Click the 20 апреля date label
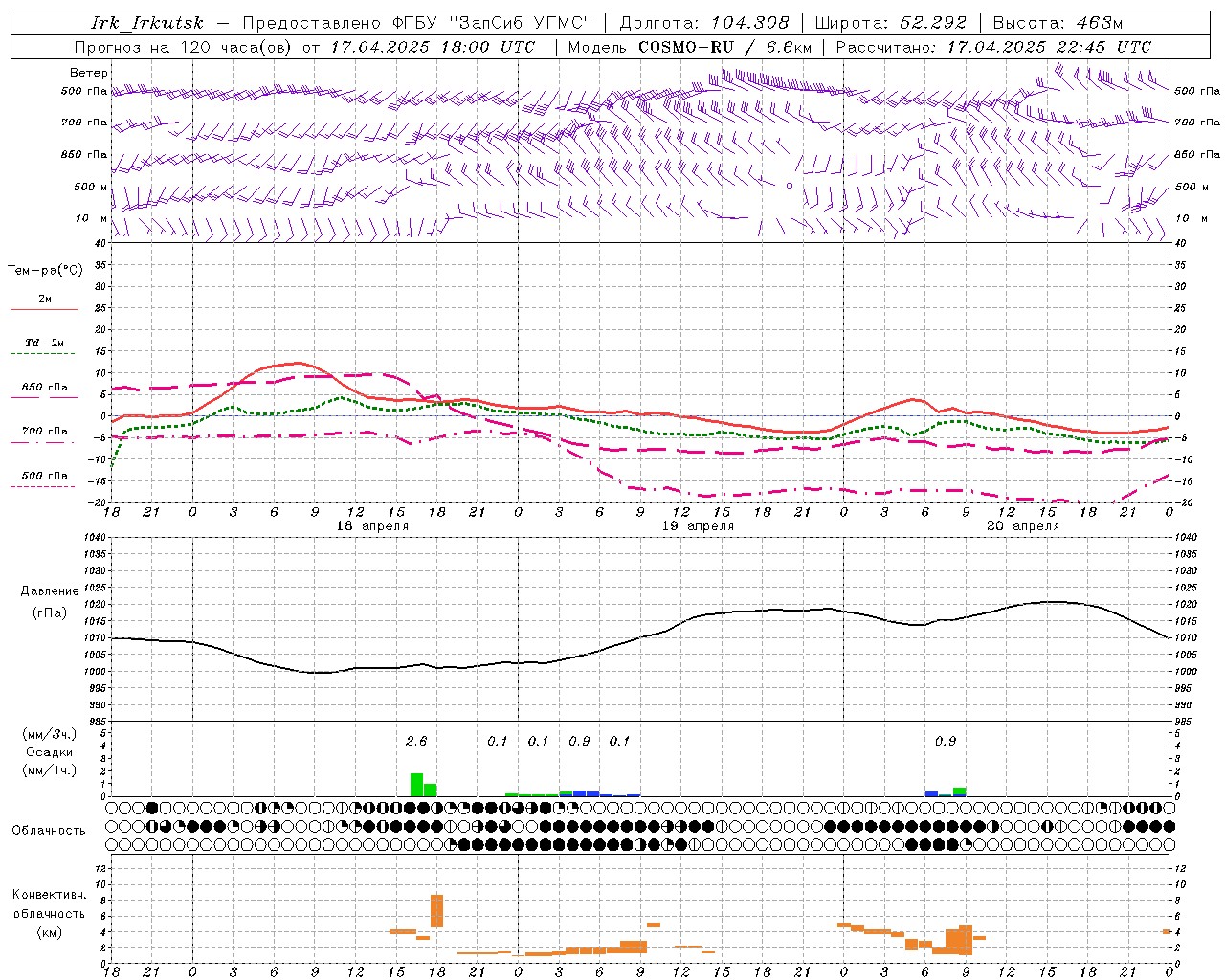The height and width of the screenshot is (980, 1225). click(1023, 526)
